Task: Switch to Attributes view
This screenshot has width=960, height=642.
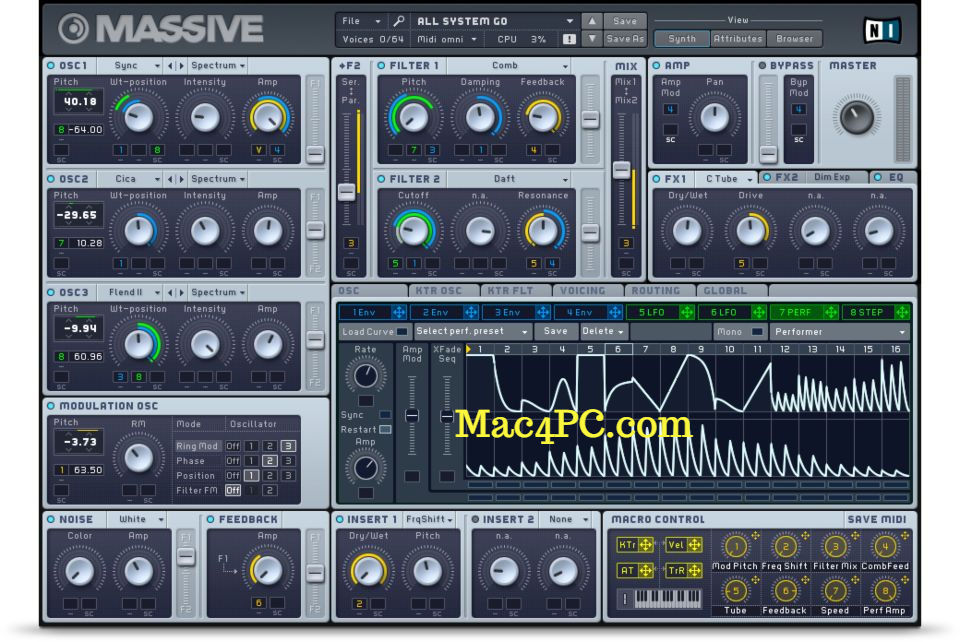Action: 738,39
